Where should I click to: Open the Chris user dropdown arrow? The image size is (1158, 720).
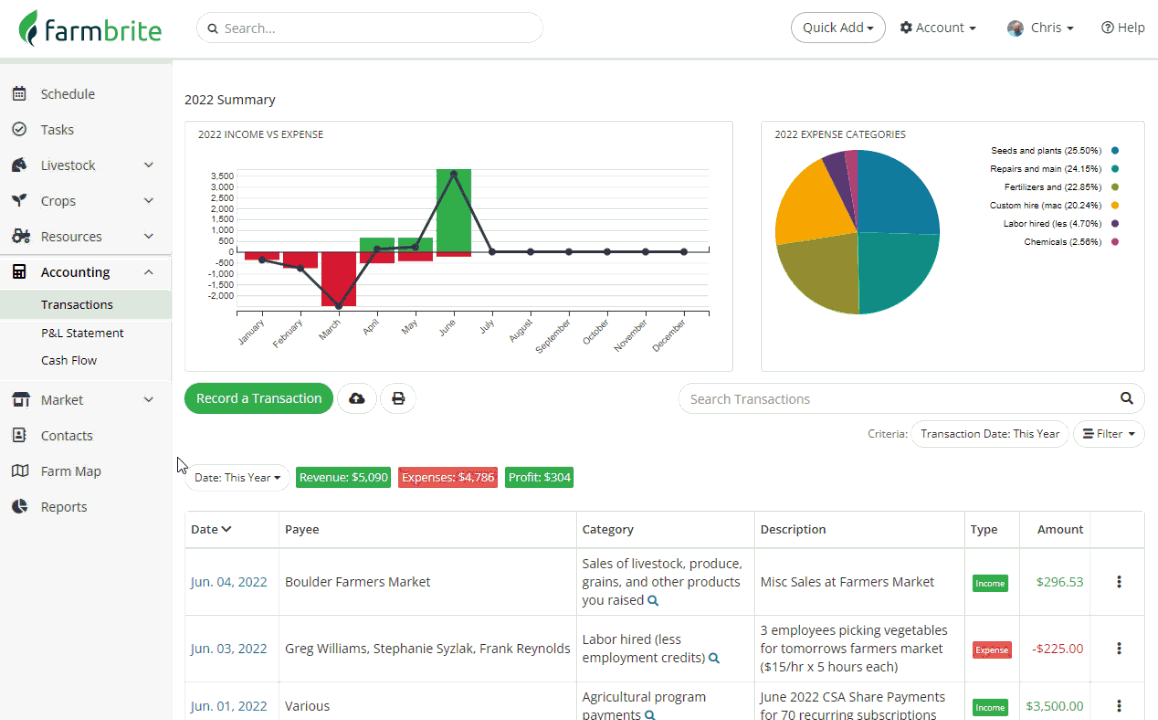click(x=1070, y=29)
